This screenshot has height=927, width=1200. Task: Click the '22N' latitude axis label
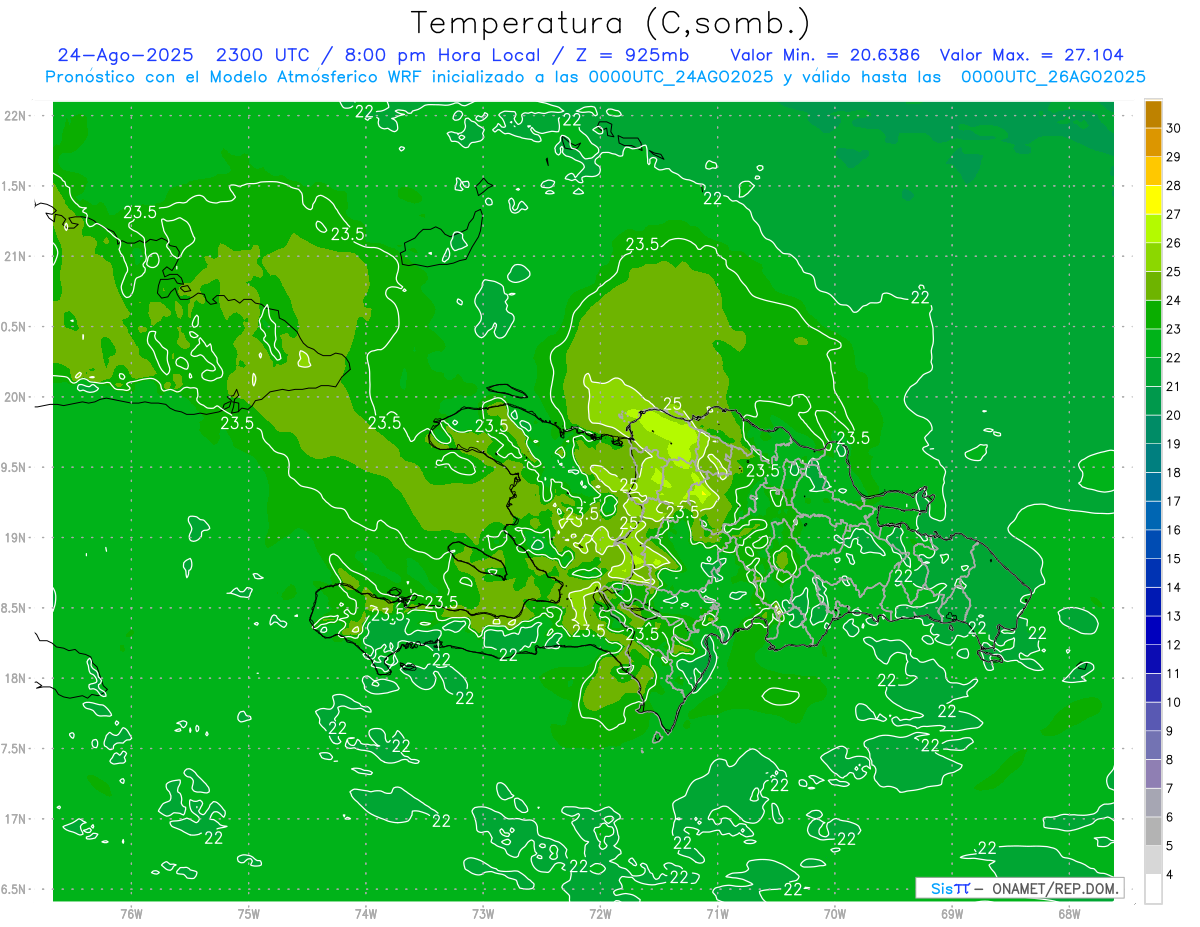(x=15, y=116)
